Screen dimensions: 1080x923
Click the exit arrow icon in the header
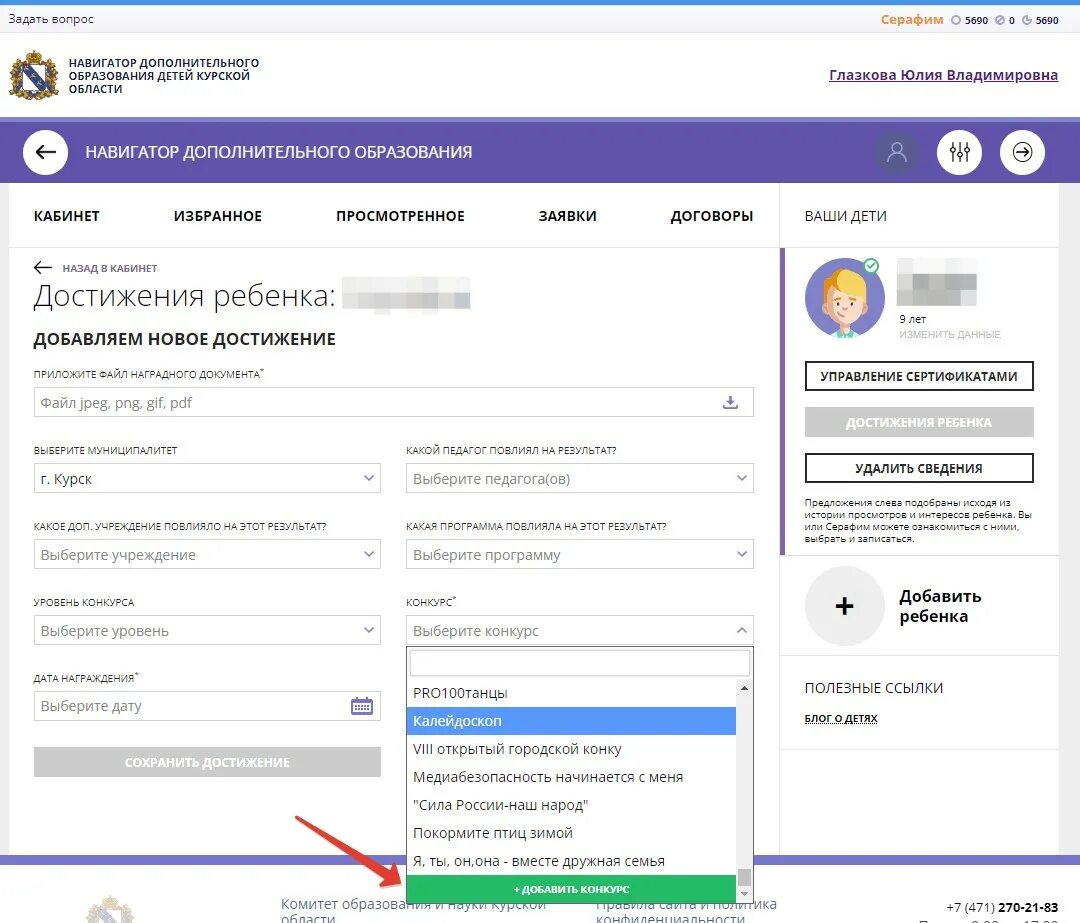[1022, 151]
